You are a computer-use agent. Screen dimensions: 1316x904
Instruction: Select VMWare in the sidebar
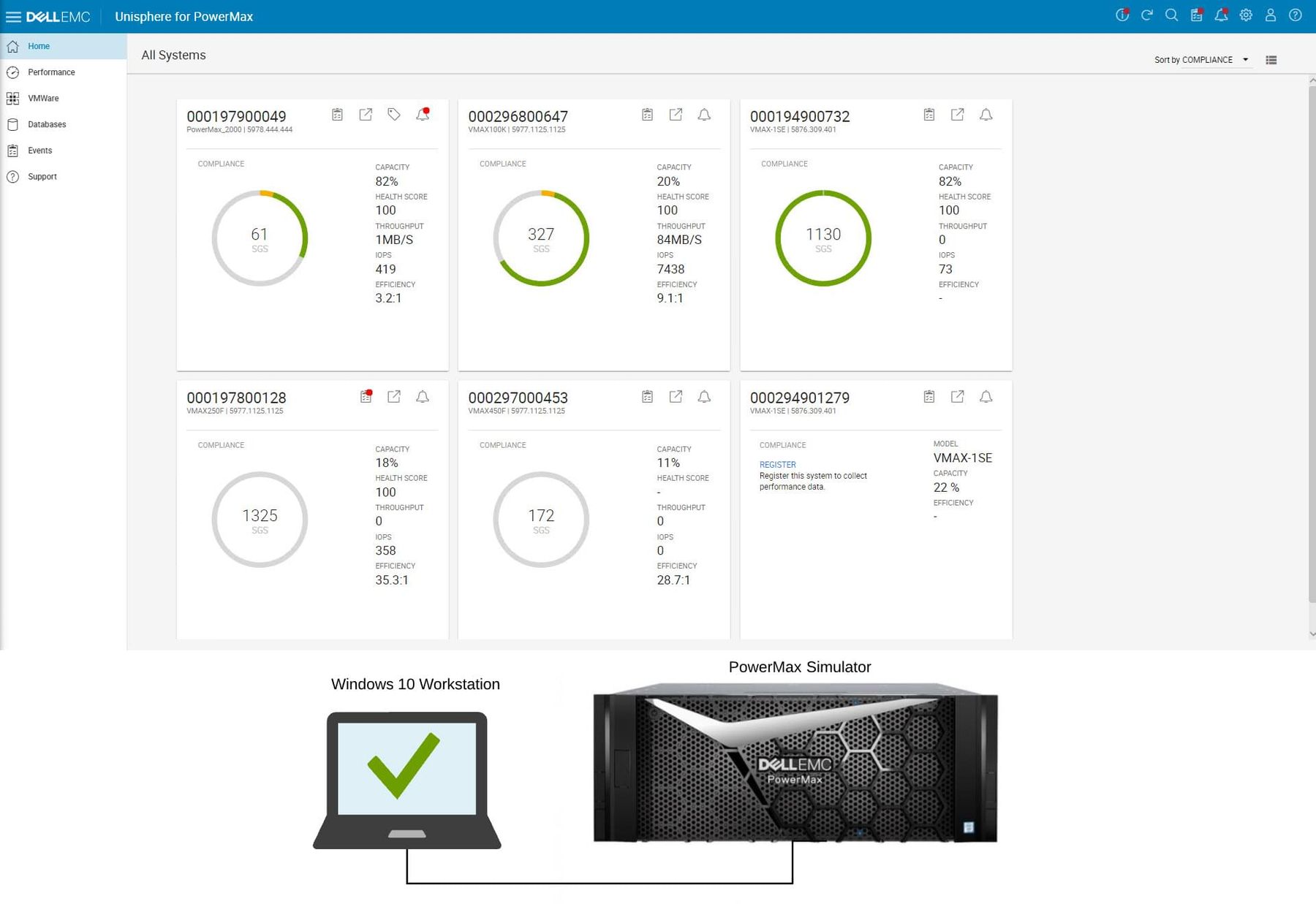pos(43,98)
